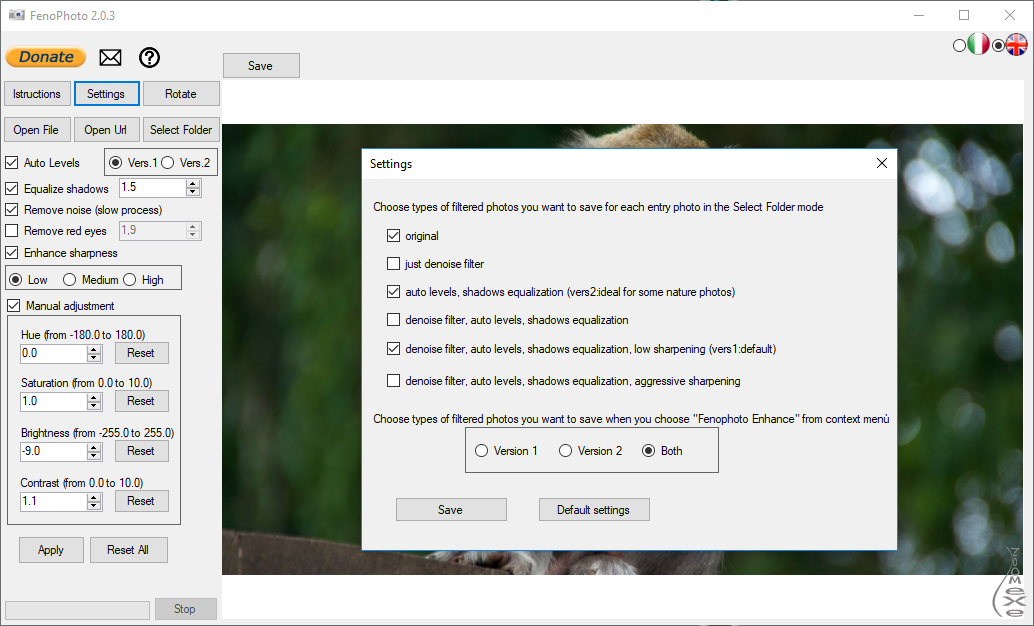
Task: Click the orange Donate button
Action: coord(46,58)
